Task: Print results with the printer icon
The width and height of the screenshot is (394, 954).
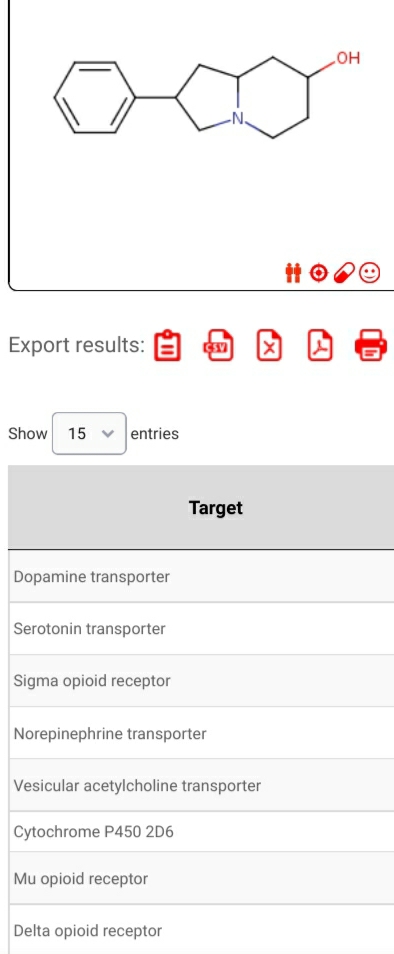Action: coord(370,346)
